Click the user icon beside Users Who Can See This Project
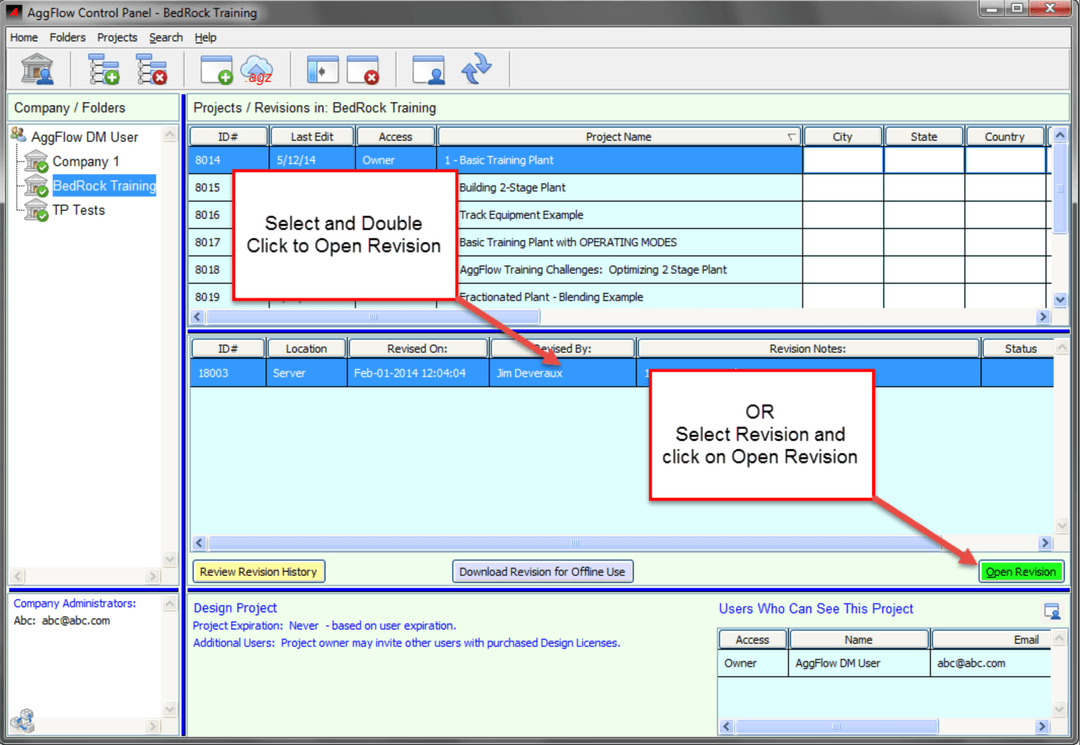This screenshot has width=1080, height=745. coord(1051,611)
